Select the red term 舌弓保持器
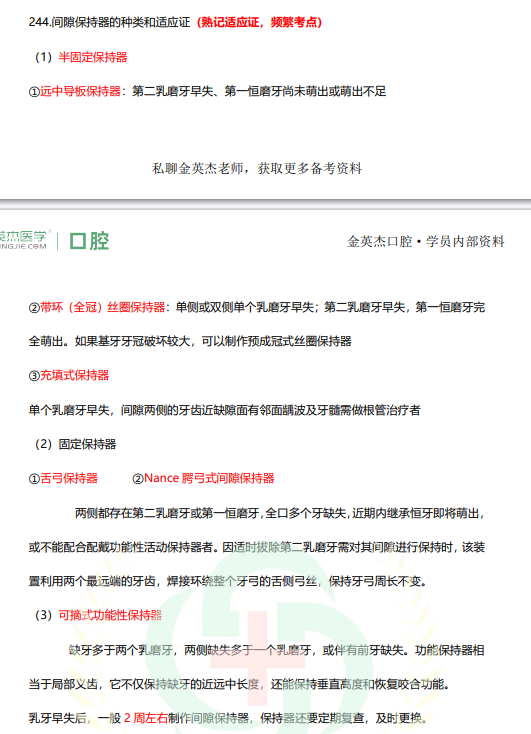This screenshot has width=531, height=734. coord(69,478)
